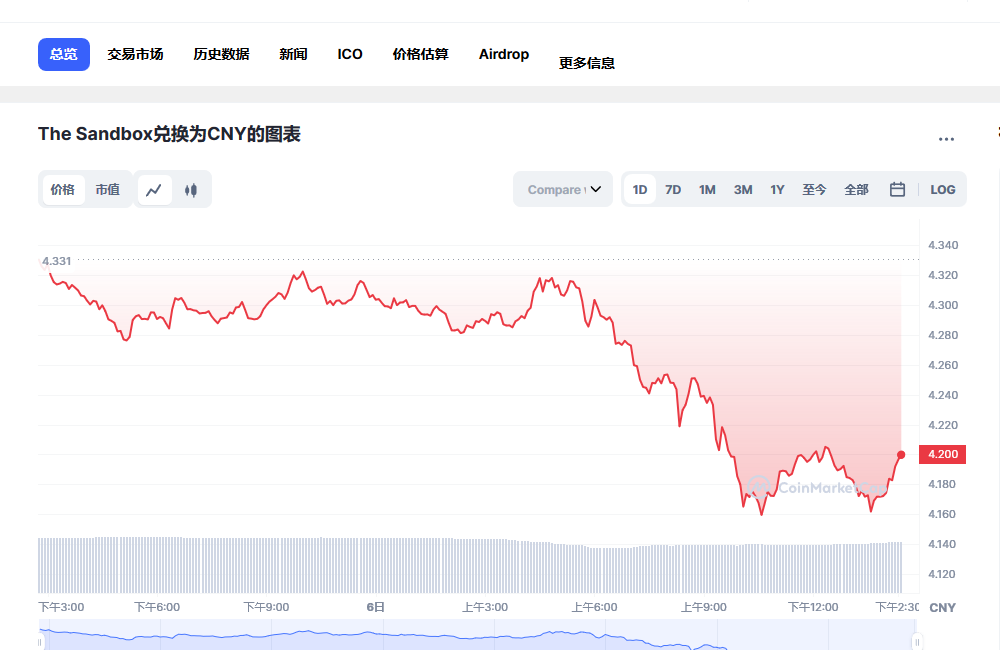Screen dimensions: 1000x650
Task: Open the 总览 overview tab
Action: click(x=64, y=54)
